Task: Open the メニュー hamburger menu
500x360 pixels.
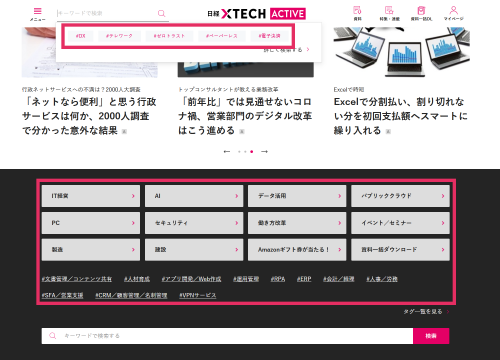Action: pyautogui.click(x=38, y=14)
